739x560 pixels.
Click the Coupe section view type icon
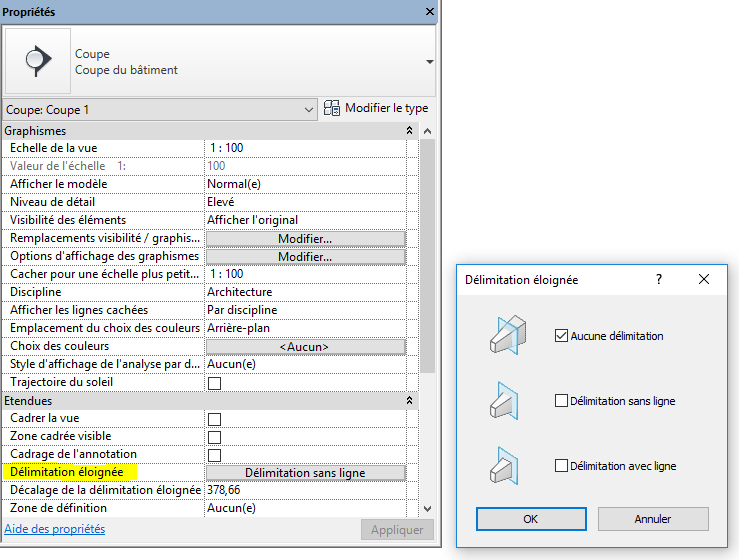pyautogui.click(x=38, y=61)
